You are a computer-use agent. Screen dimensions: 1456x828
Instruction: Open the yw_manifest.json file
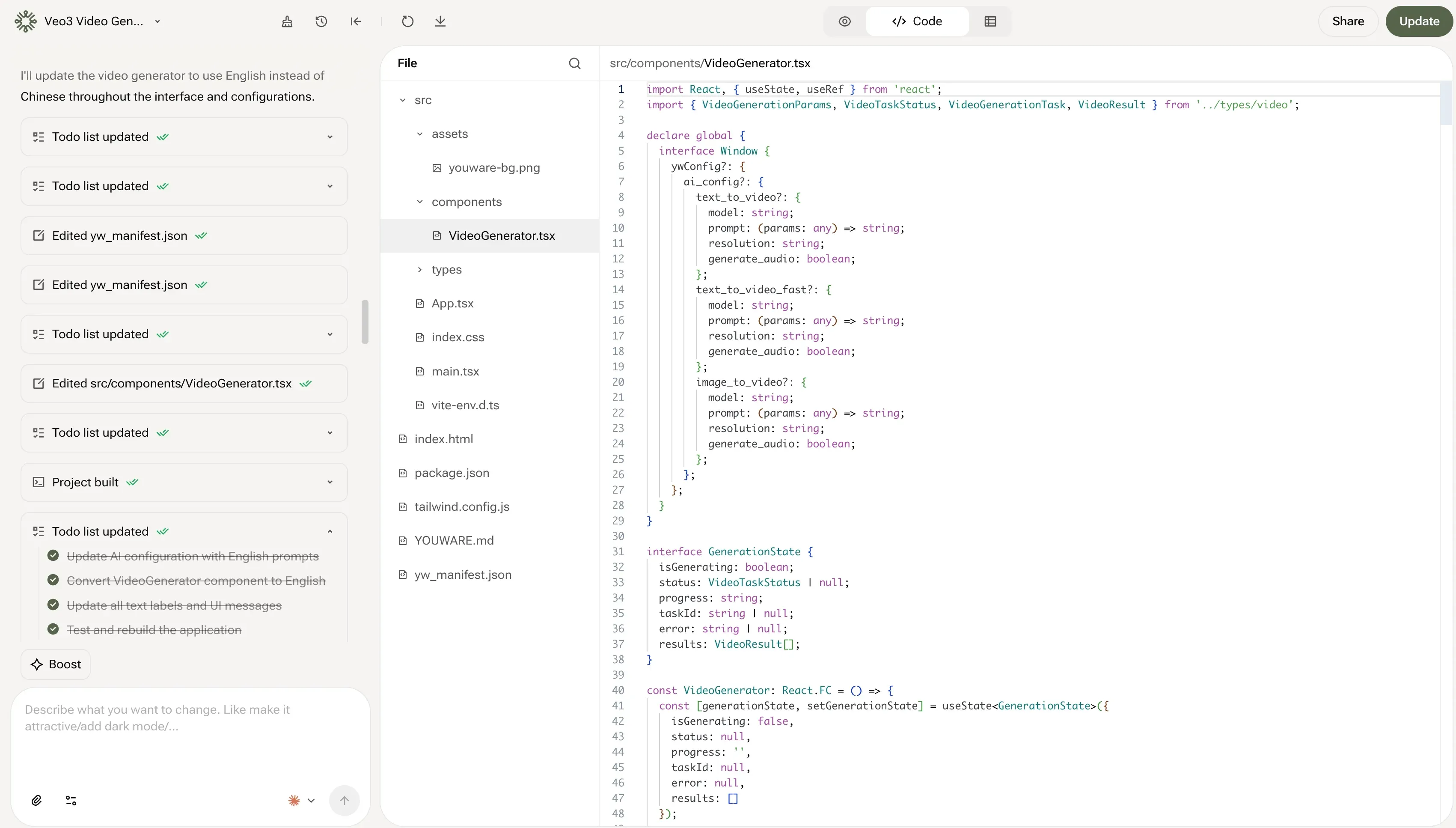point(462,575)
